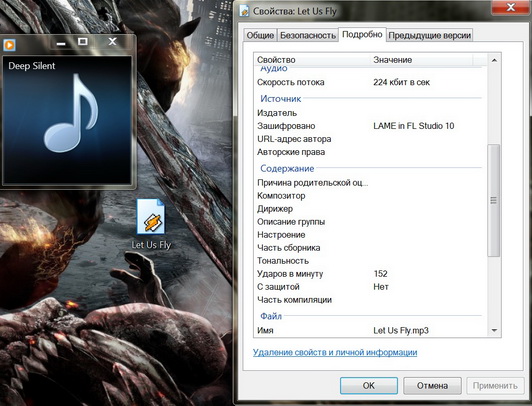
Task: Click the Let Us Fly desktop icon label
Action: 151,245
